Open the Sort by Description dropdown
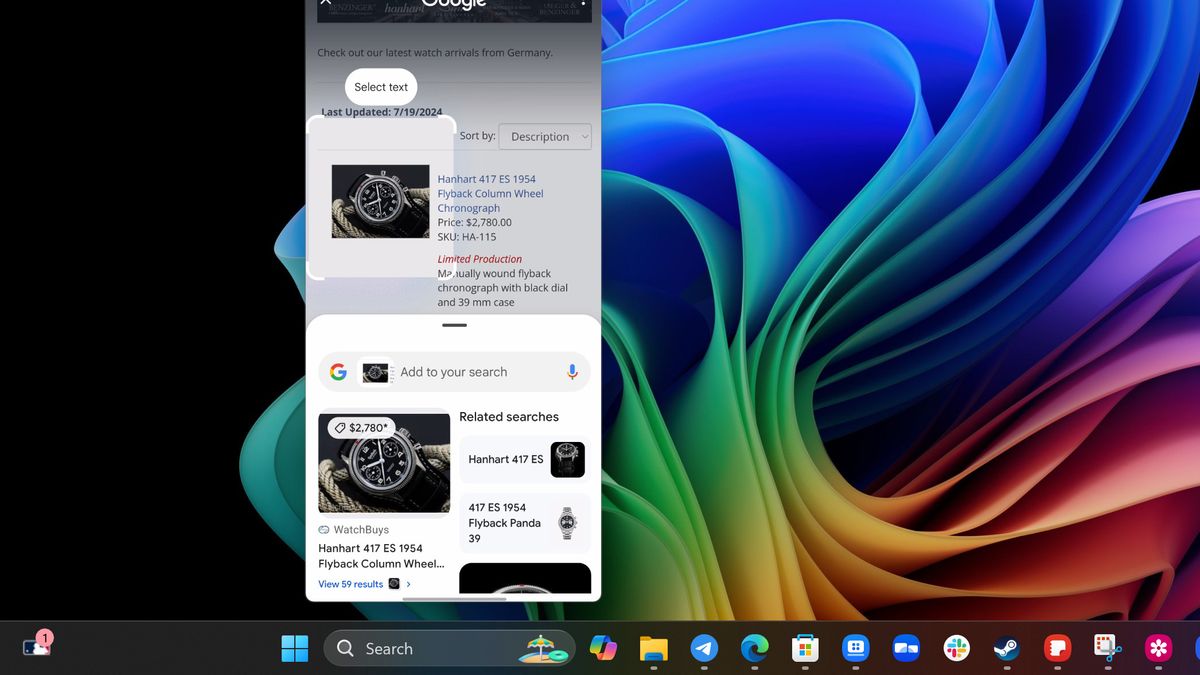Viewport: 1200px width, 675px height. (x=545, y=136)
